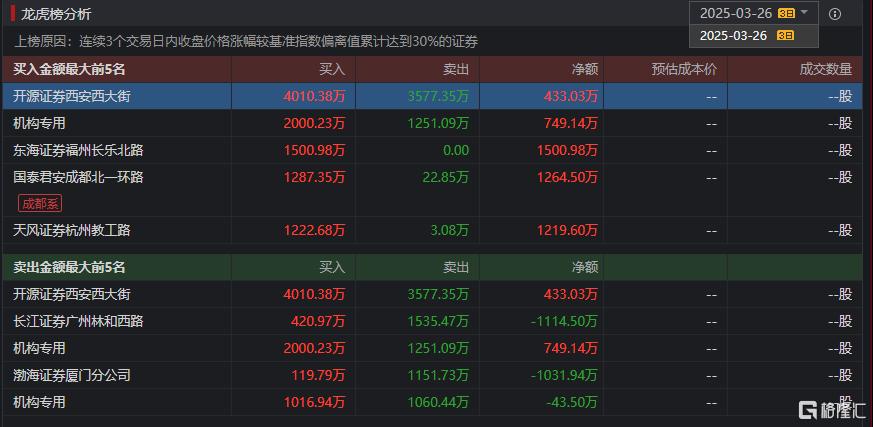Select 机构专用 row in the buy-side table
The height and width of the screenshot is (427, 873).
click(432, 123)
